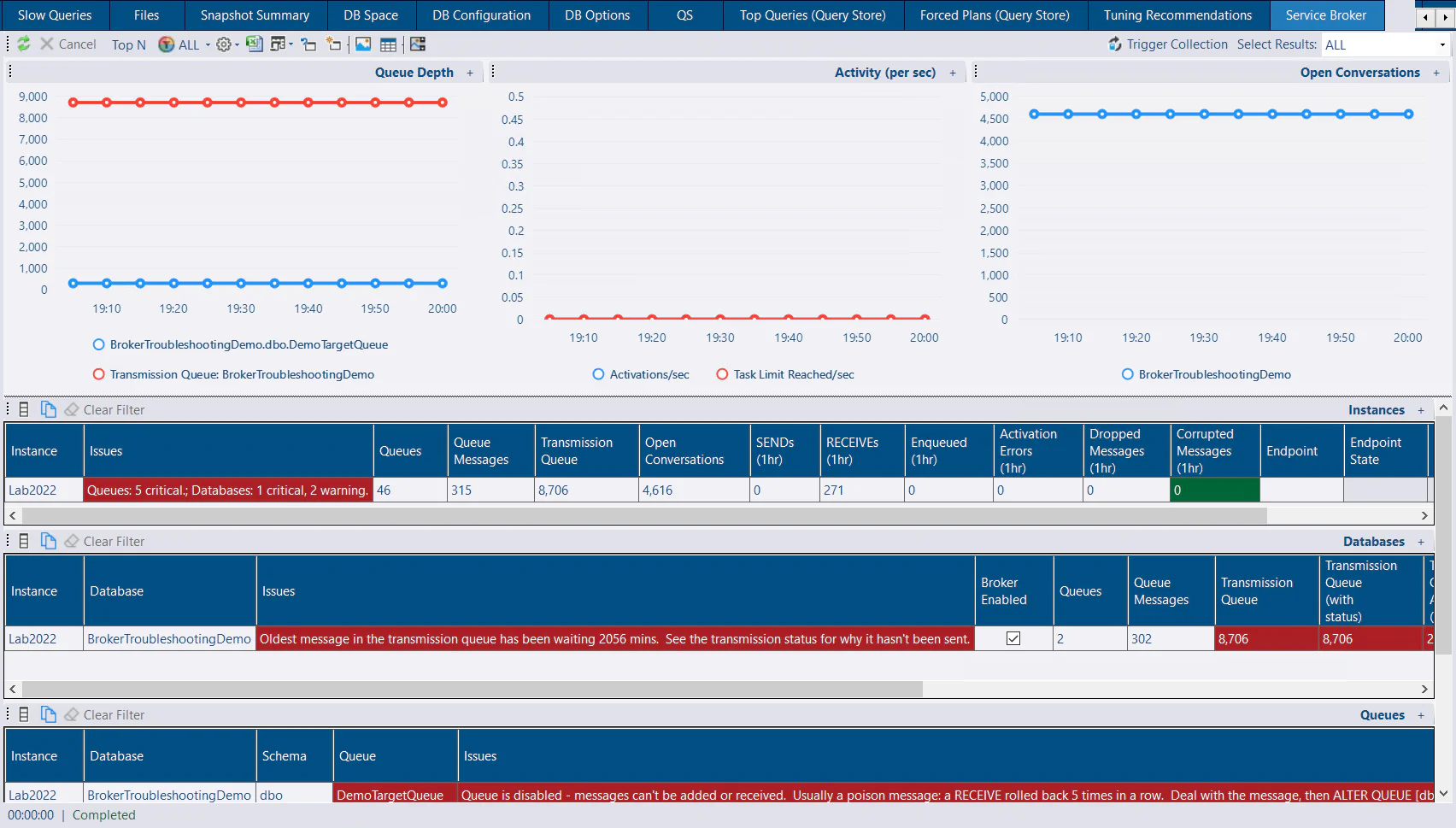The image size is (1456, 828).
Task: Click the Cancel X icon in toolbar
Action: 47,44
